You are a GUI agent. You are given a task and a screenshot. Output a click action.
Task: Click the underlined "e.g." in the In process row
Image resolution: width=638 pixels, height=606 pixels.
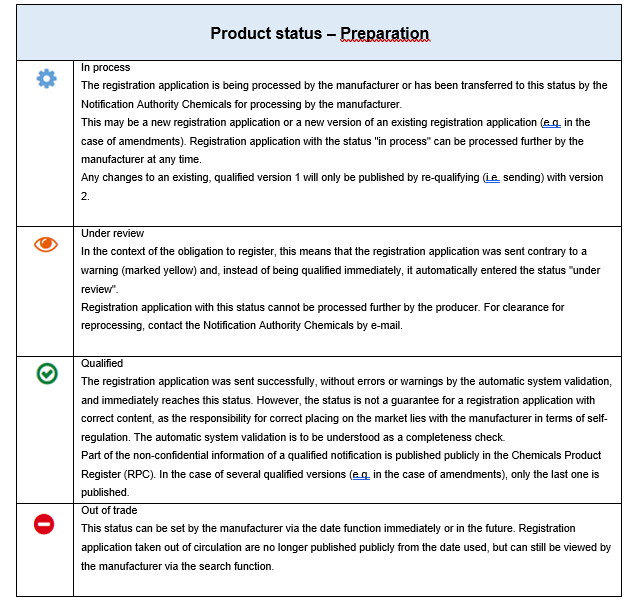coord(552,122)
